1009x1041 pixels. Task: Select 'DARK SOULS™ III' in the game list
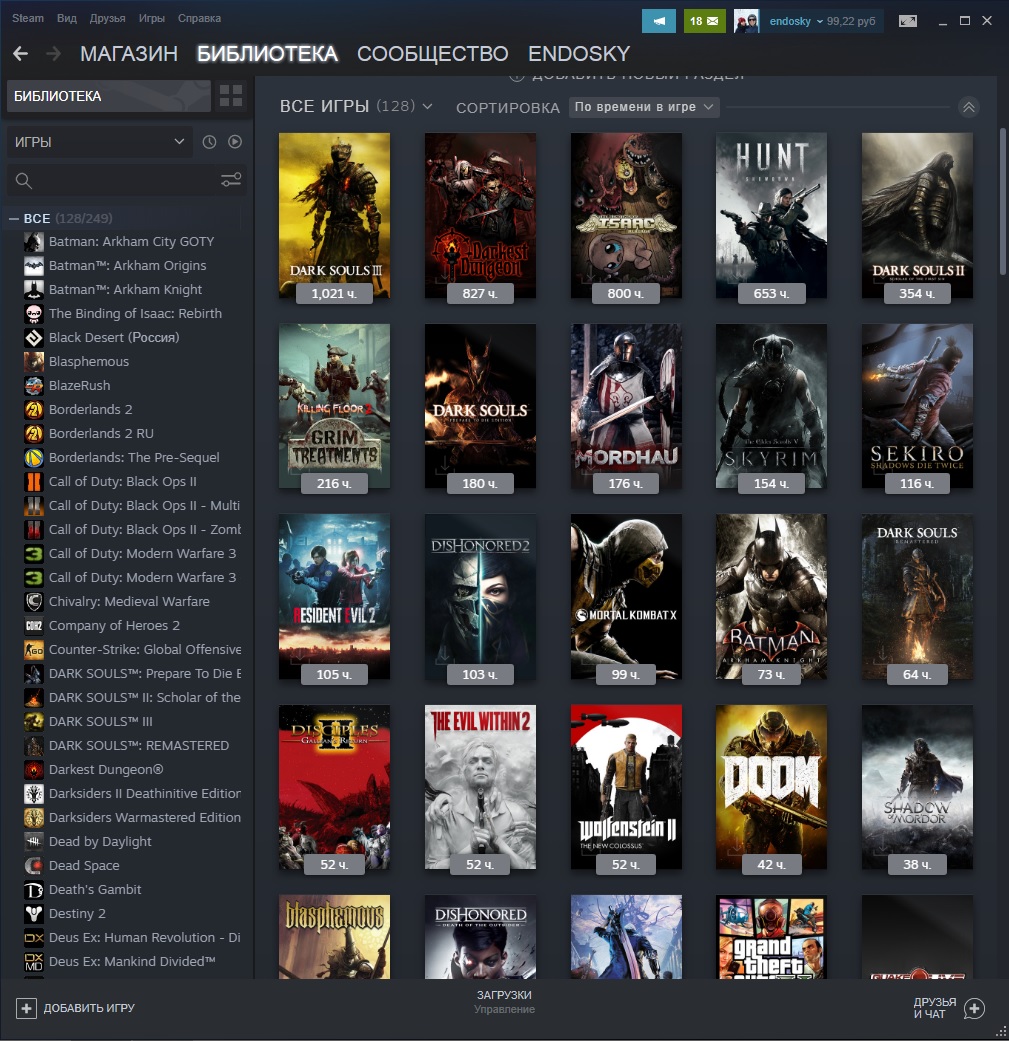pyautogui.click(x=100, y=722)
